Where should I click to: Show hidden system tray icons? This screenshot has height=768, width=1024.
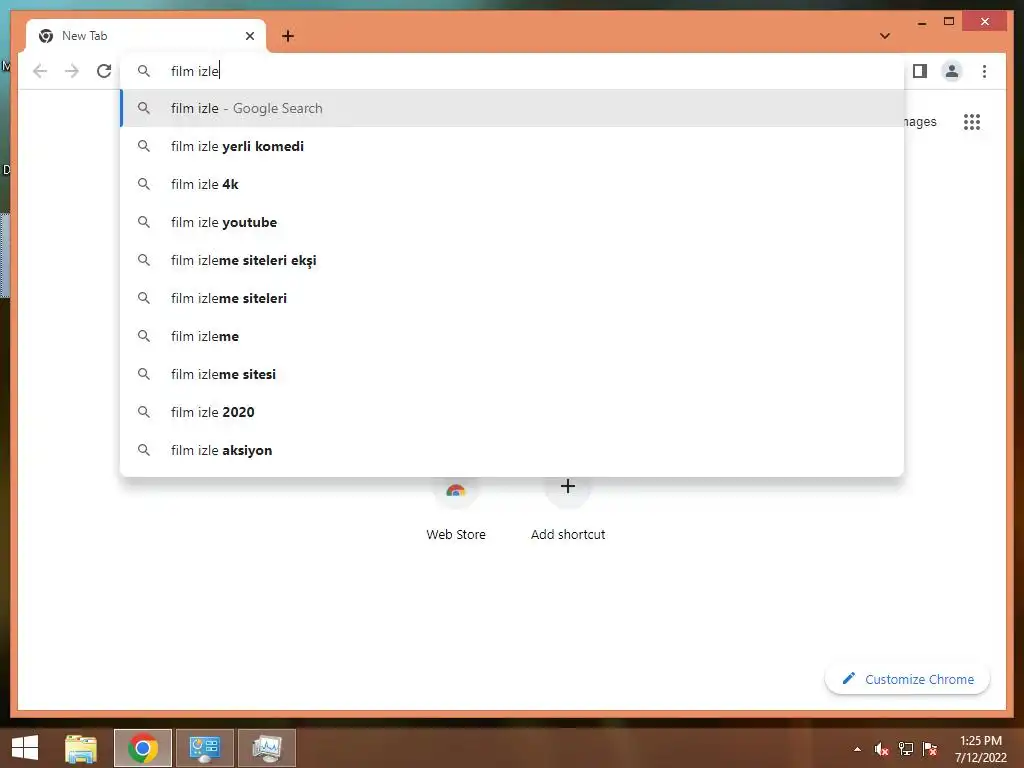click(x=857, y=749)
